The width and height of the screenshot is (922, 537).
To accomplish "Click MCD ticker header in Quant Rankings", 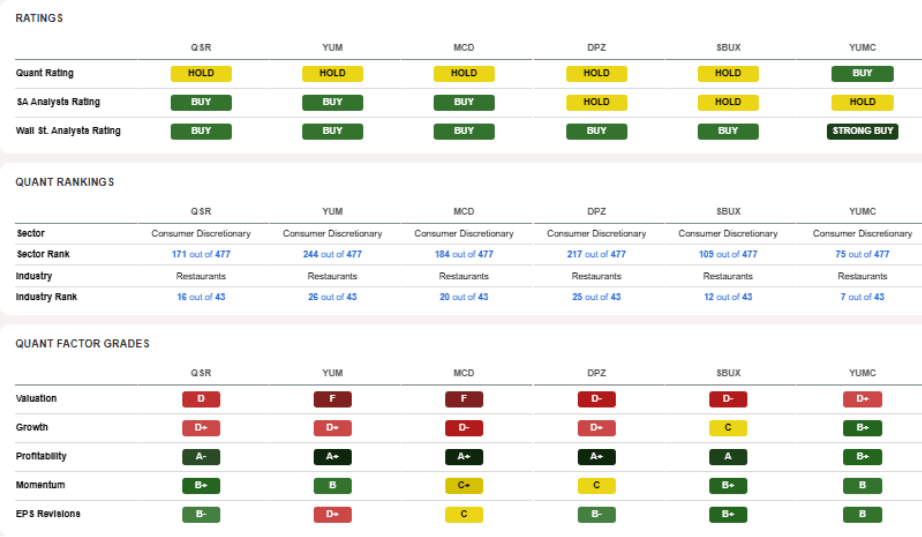I will pos(464,212).
